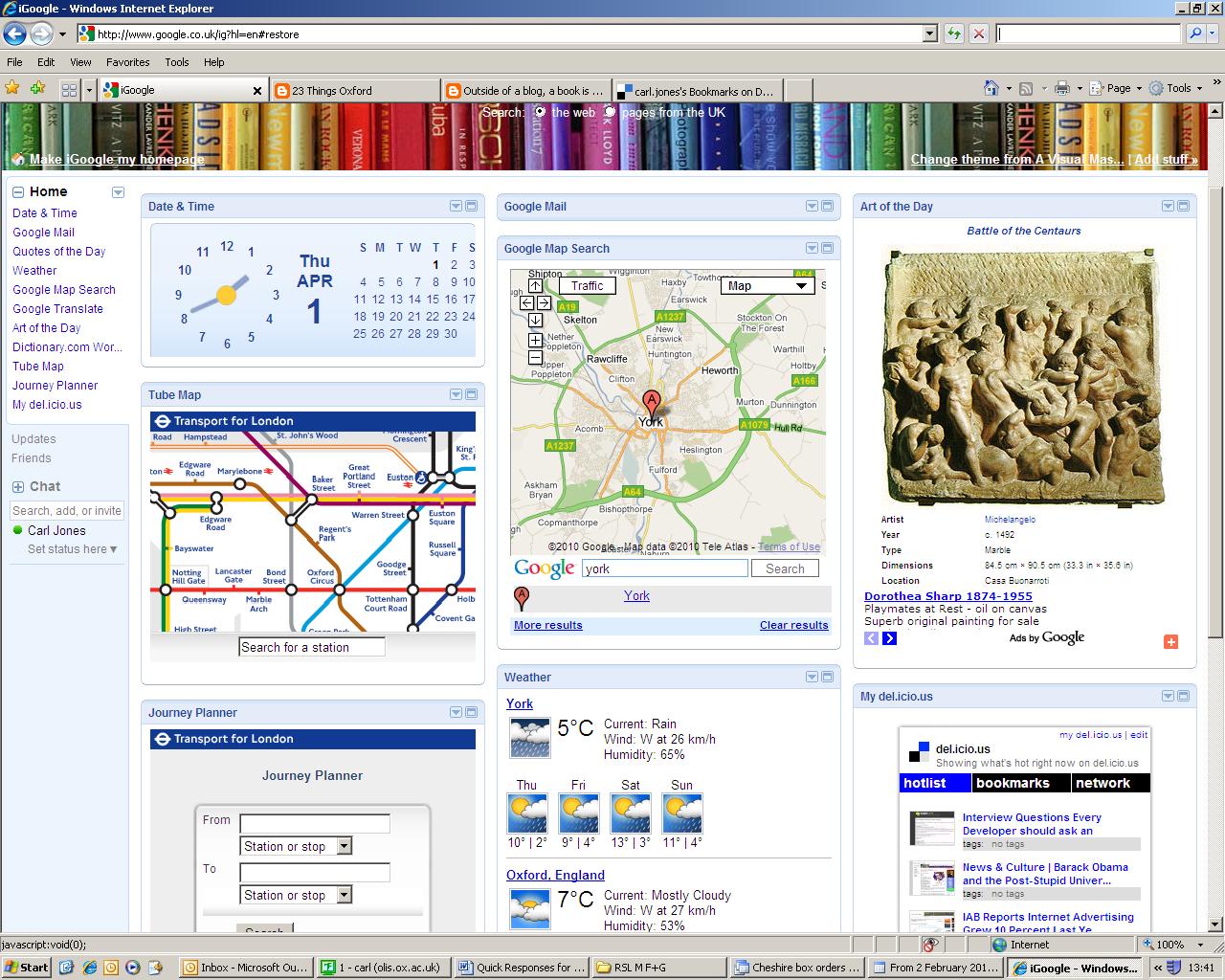The height and width of the screenshot is (980, 1225).
Task: Open the Google Mail gadget menu arrow
Action: point(812,206)
